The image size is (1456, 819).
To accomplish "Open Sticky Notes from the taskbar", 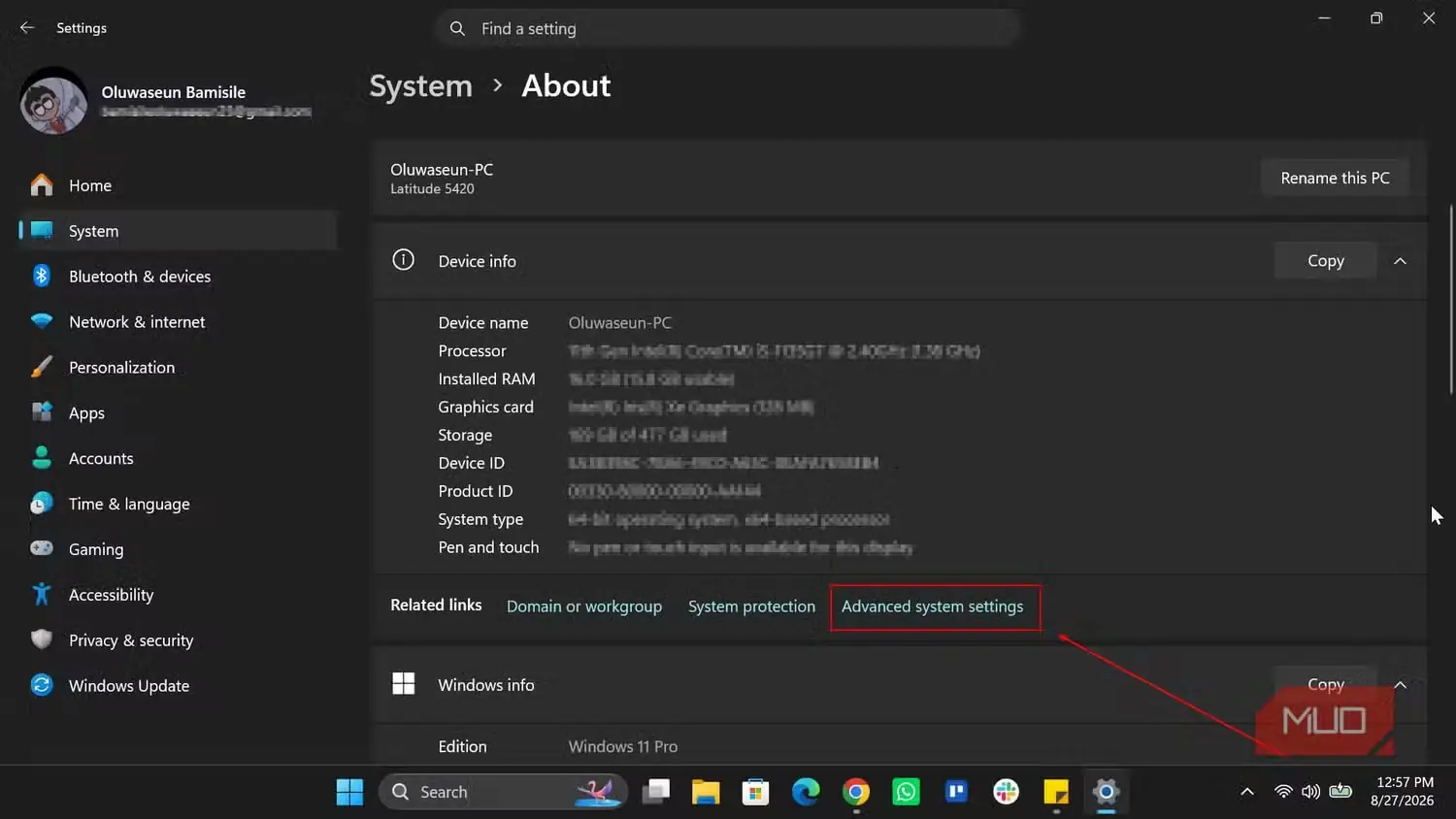I will (1056, 793).
